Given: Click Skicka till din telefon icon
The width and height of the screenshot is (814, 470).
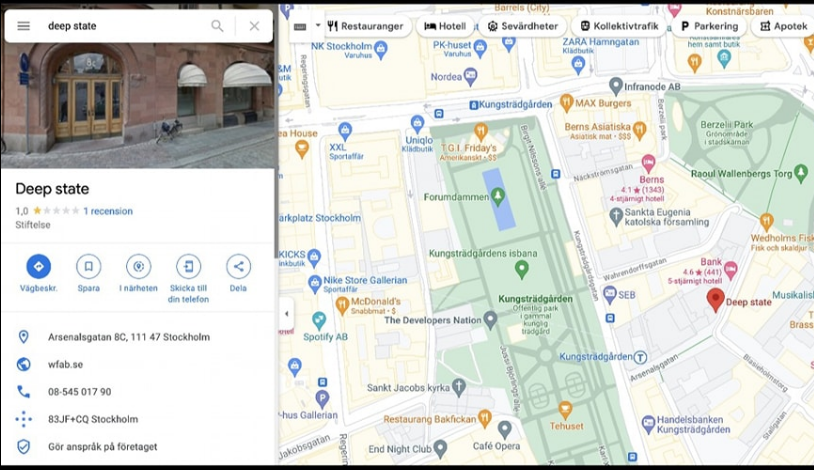Looking at the screenshot, I should pyautogui.click(x=188, y=266).
